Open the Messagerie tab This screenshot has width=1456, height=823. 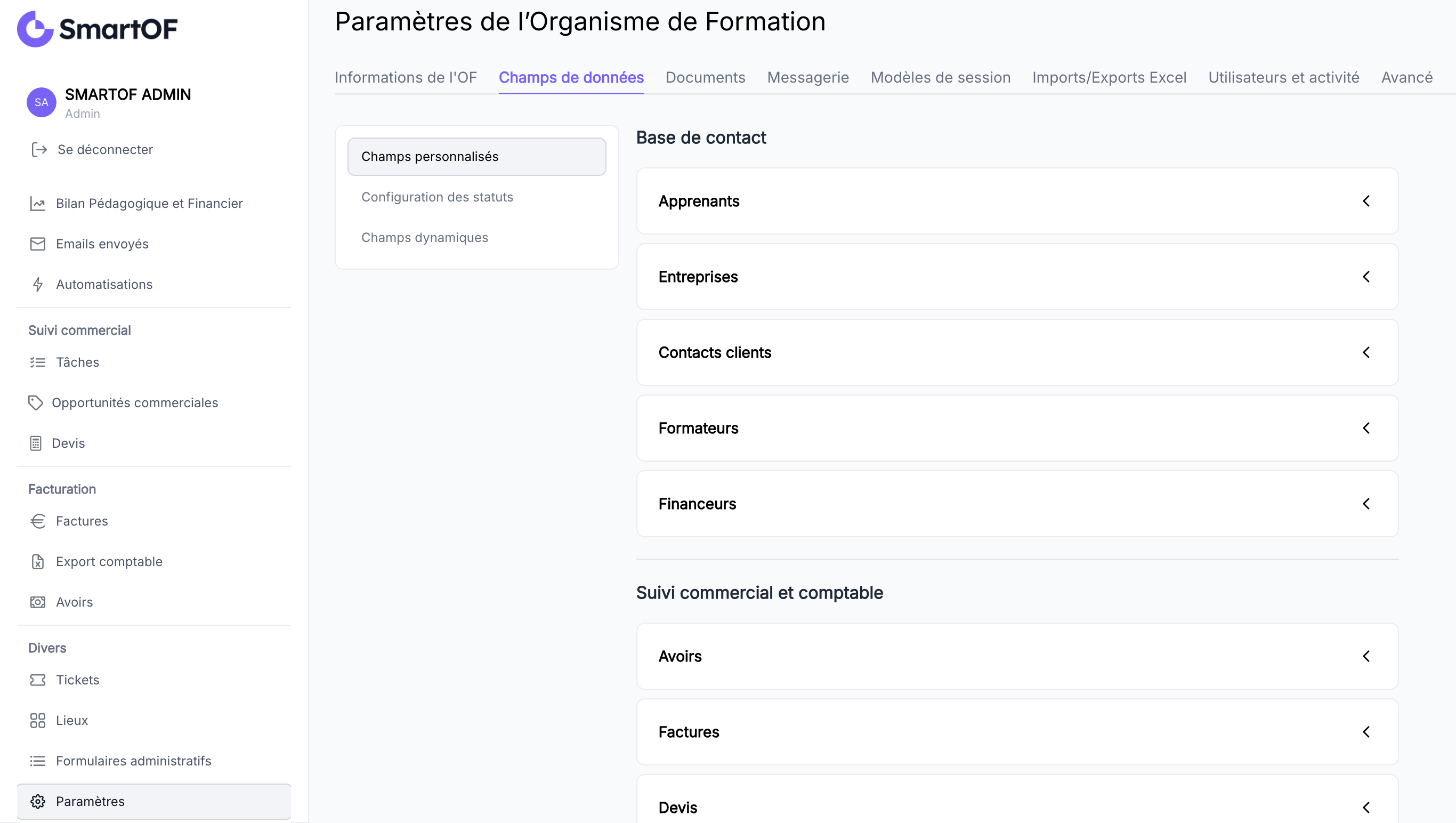coord(808,77)
